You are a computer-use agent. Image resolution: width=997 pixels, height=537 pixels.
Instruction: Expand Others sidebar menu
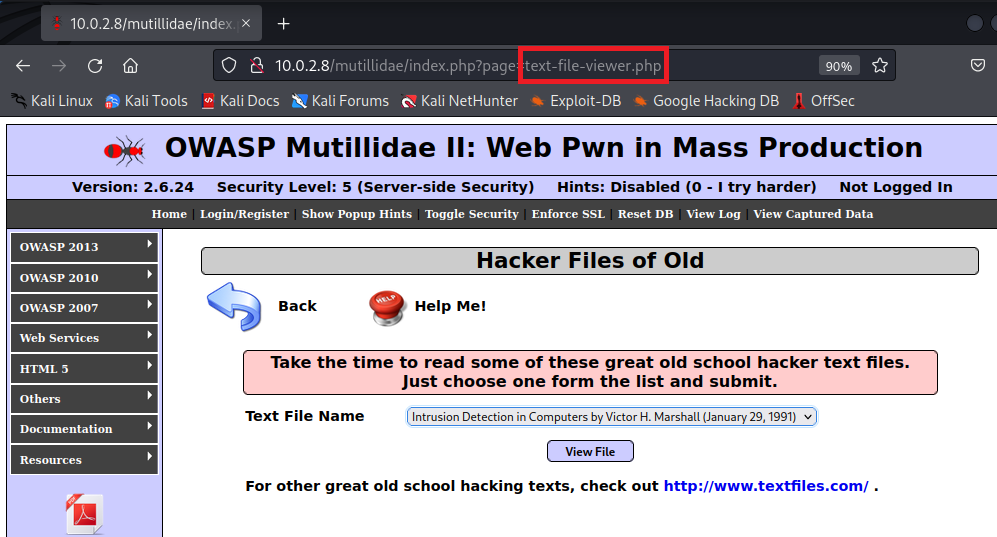tap(84, 398)
